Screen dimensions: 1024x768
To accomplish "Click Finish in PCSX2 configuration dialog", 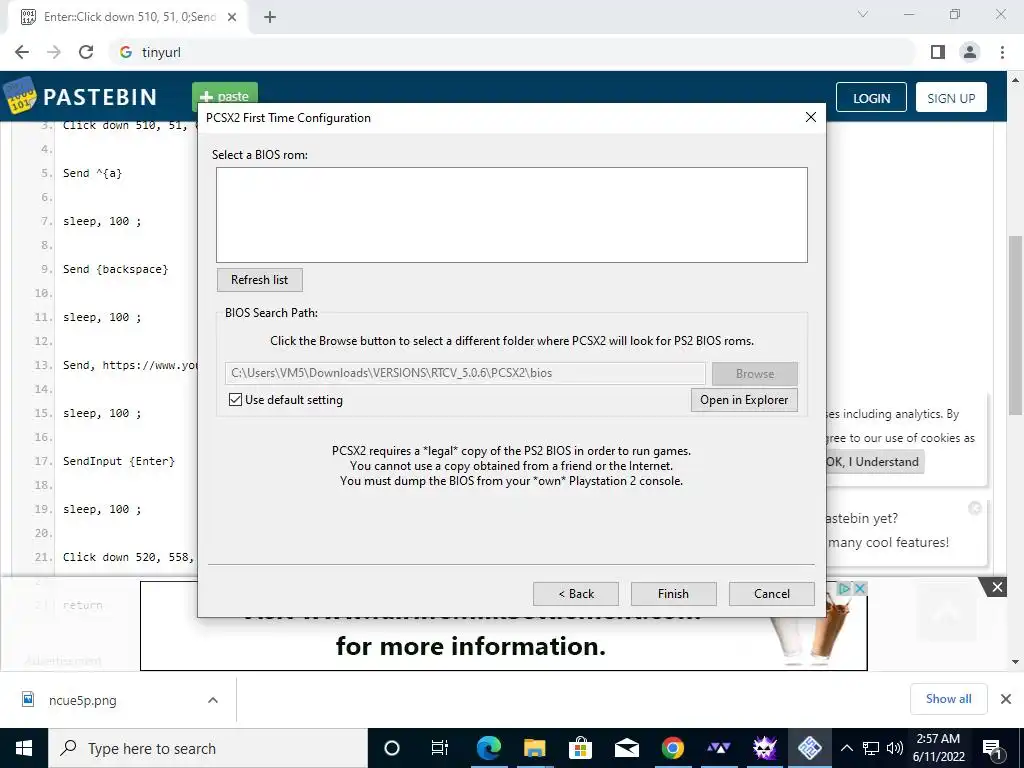I will coord(673,594).
